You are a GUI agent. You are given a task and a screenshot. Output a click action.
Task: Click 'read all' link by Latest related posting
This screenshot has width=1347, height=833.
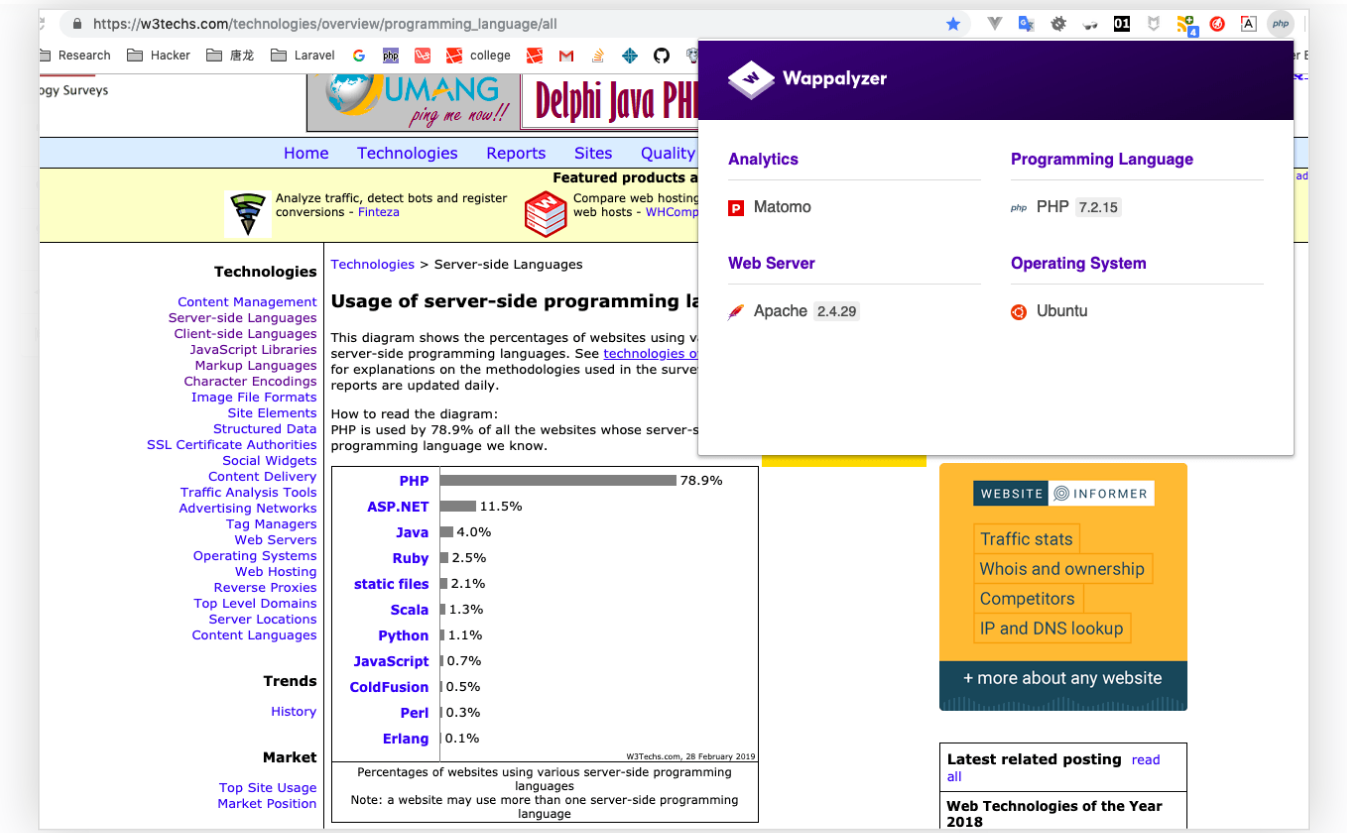point(1053,768)
